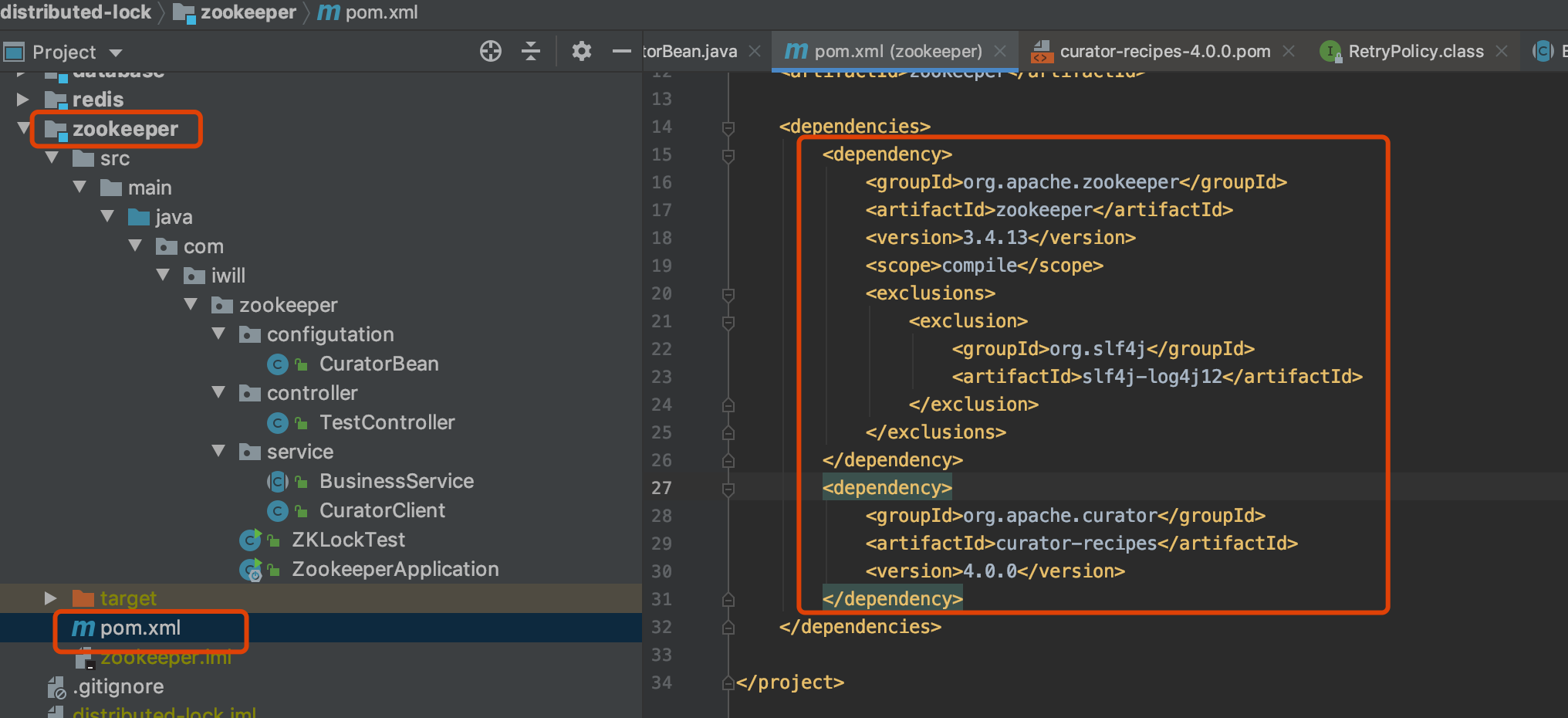Expand the redis module folder
Image resolution: width=1568 pixels, height=718 pixels.
(23, 100)
